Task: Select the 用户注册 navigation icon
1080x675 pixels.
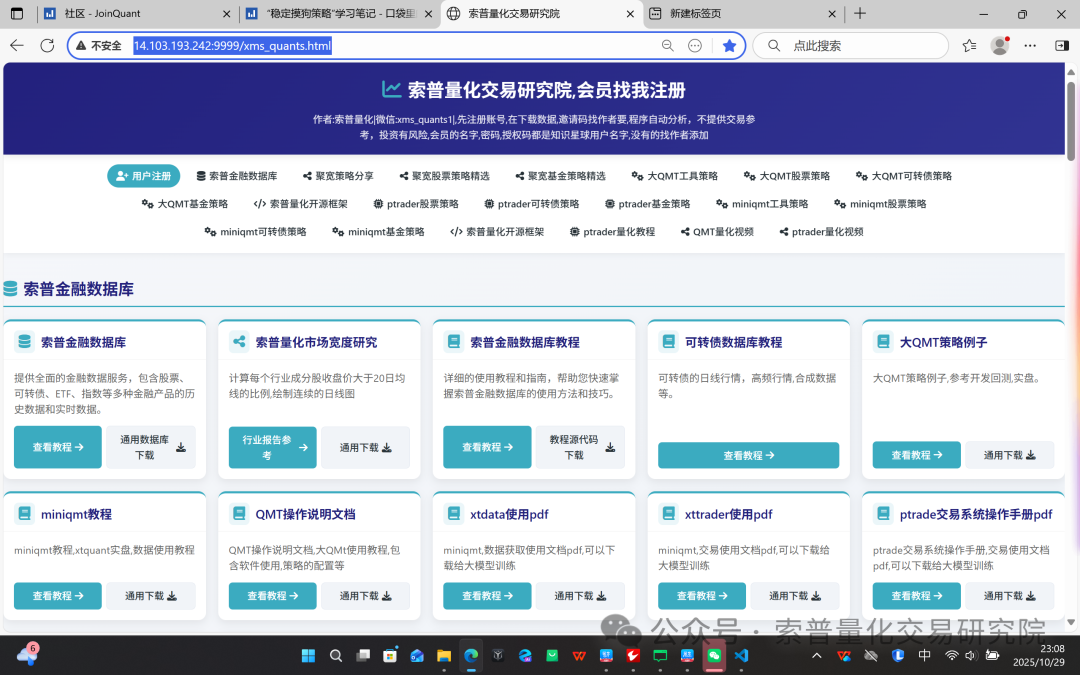Action: pyautogui.click(x=120, y=175)
